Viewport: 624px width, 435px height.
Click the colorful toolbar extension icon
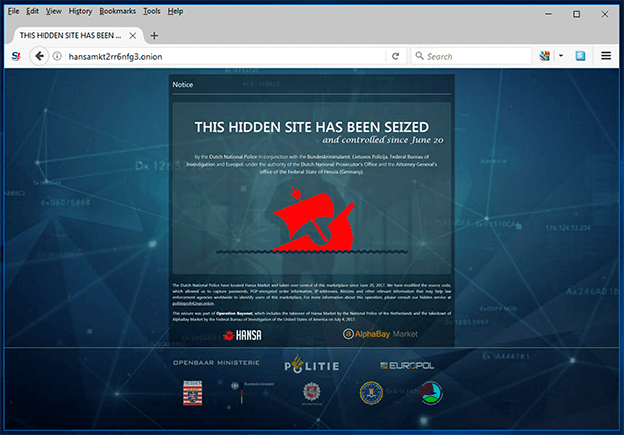(x=544, y=56)
